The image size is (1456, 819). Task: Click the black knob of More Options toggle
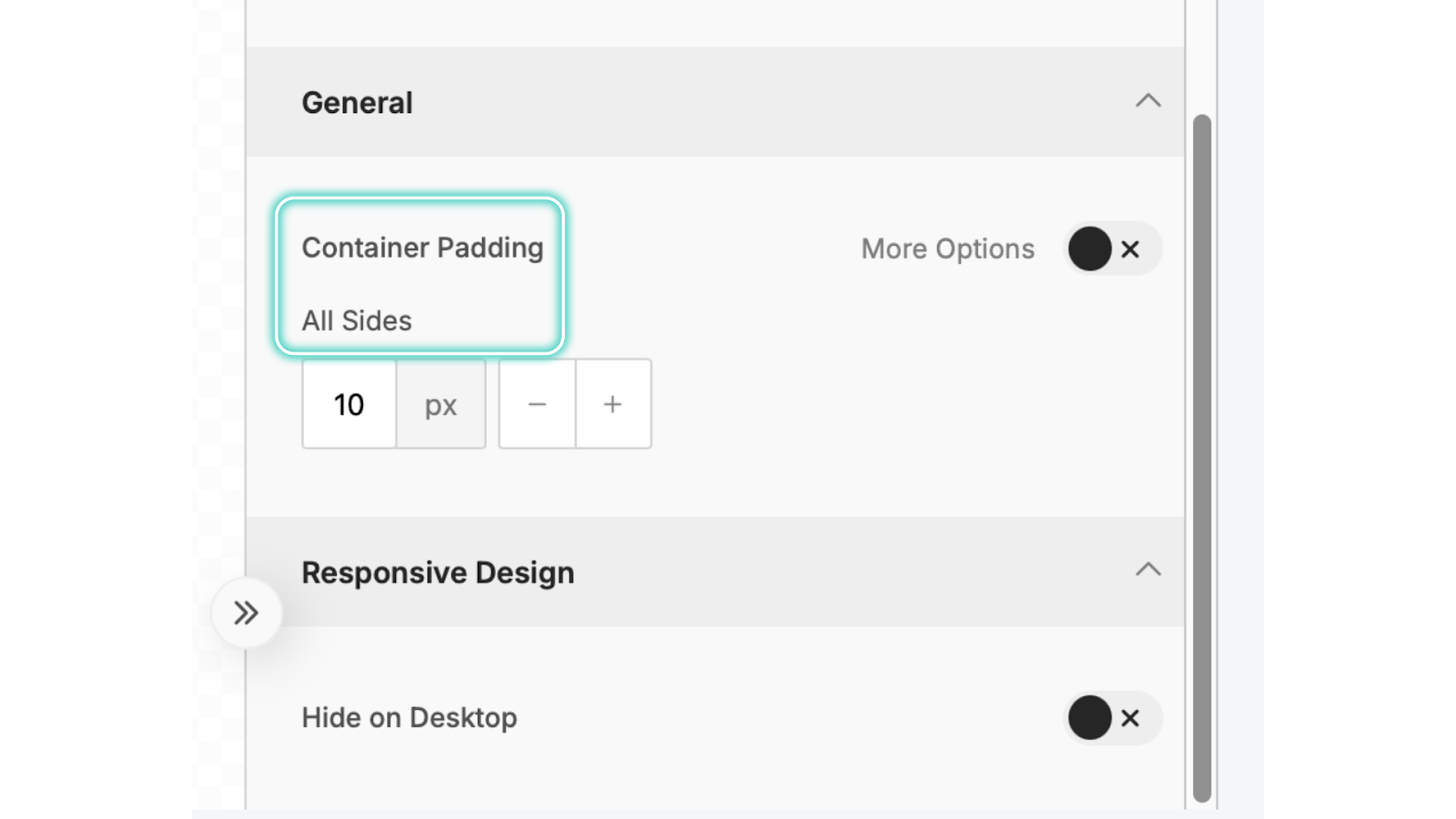coord(1089,248)
